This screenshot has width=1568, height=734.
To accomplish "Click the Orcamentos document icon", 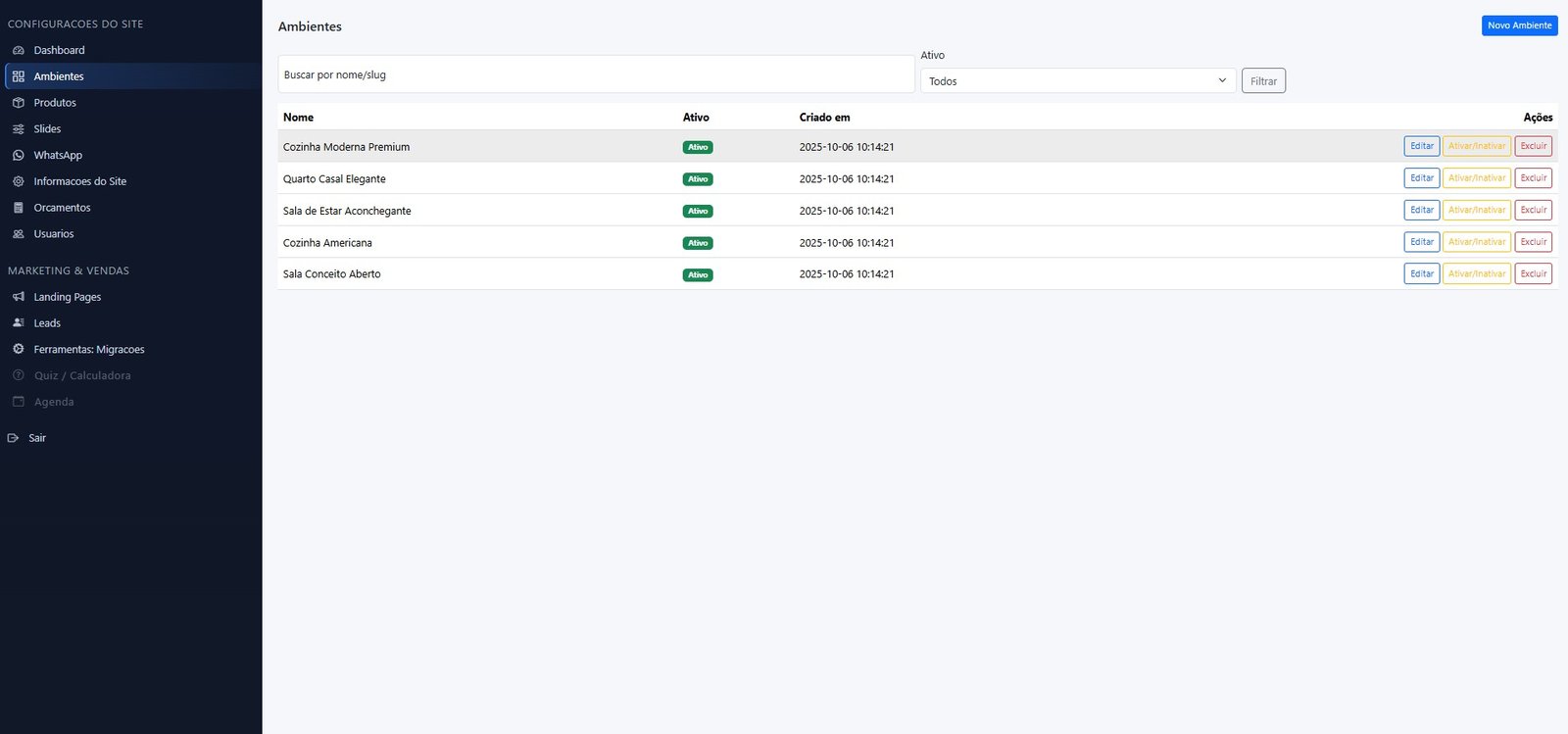I will [18, 208].
